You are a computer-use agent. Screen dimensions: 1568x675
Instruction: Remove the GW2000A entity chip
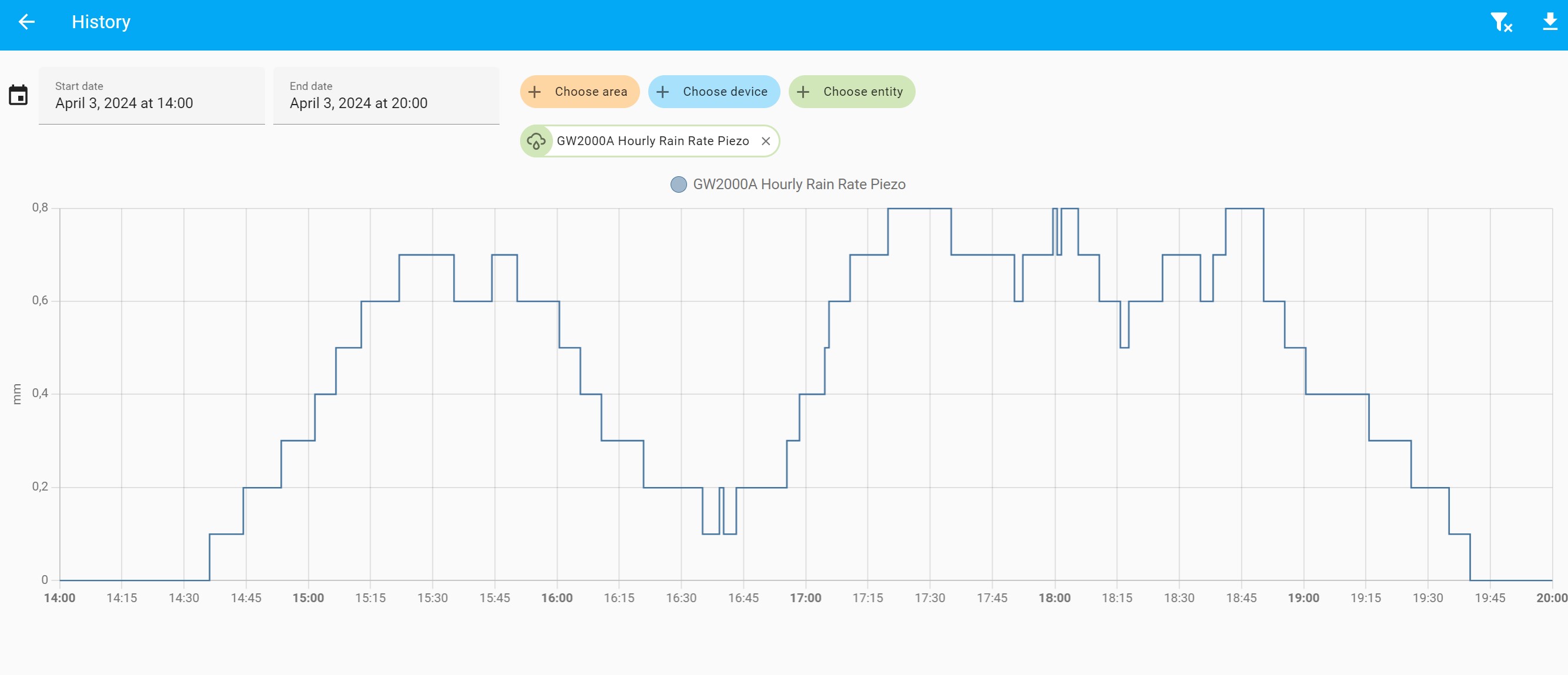pos(766,140)
